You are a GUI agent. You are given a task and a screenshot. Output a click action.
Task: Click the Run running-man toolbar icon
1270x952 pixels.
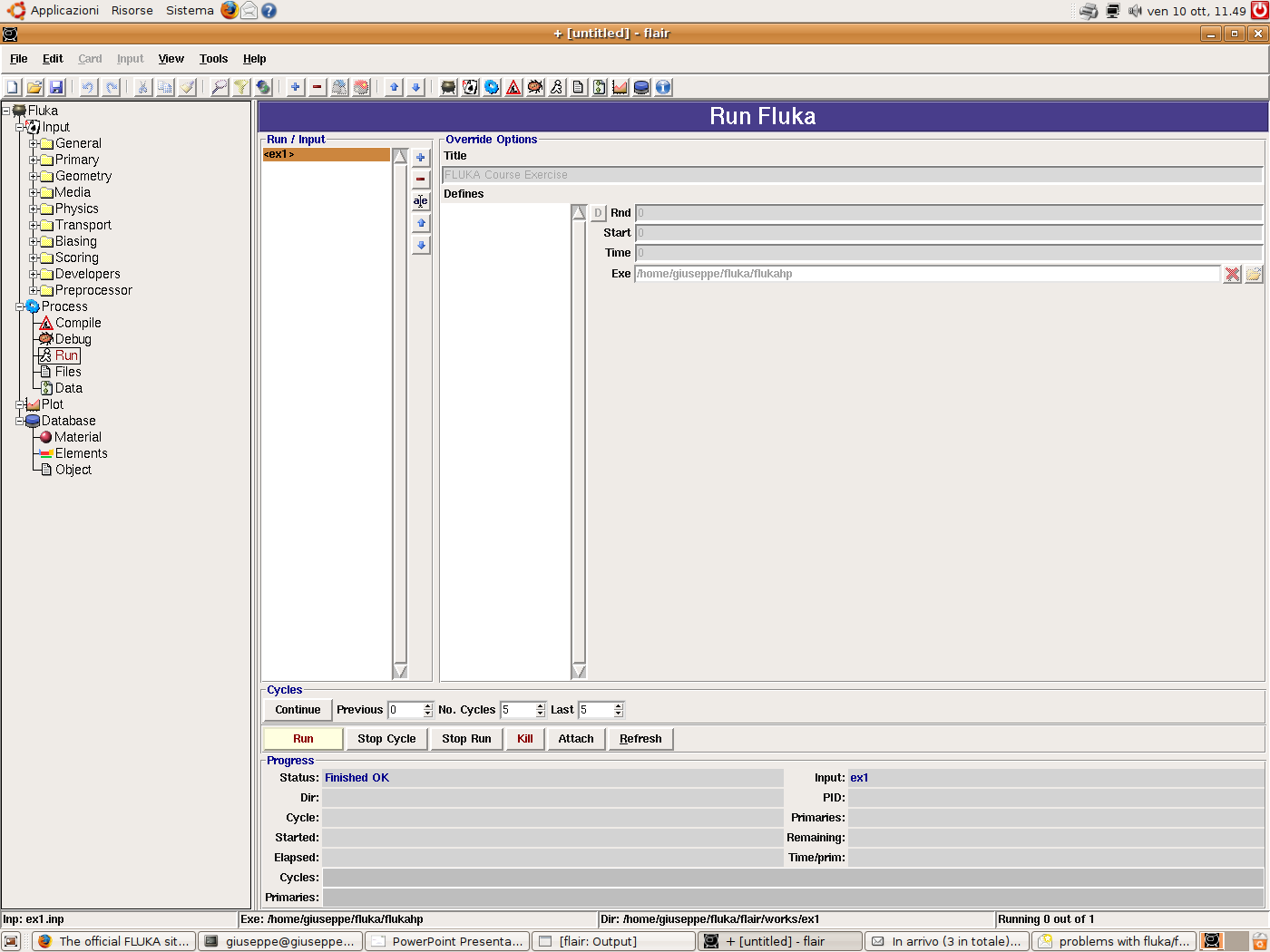coord(557,87)
